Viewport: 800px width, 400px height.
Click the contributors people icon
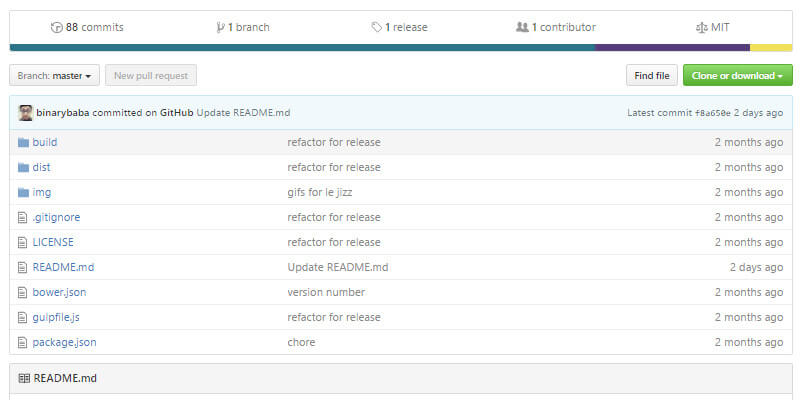click(522, 27)
